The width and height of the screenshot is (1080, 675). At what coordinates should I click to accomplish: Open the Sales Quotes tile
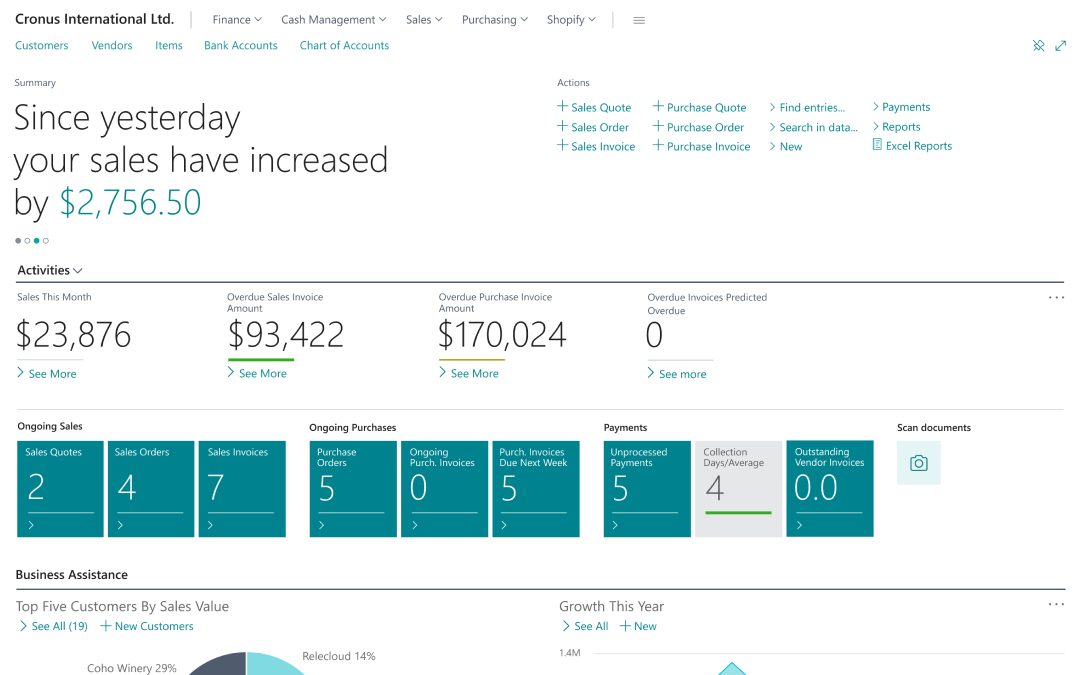tap(60, 488)
